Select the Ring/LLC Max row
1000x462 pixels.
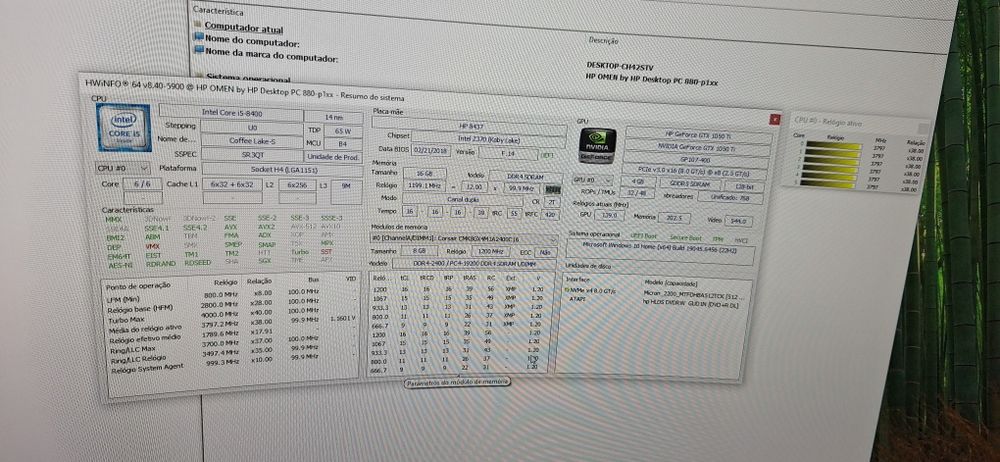(231, 346)
